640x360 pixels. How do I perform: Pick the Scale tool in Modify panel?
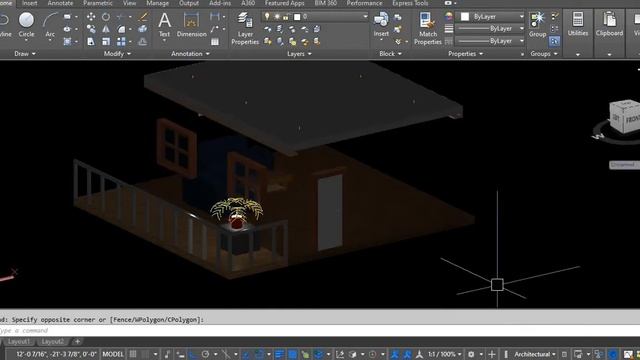click(106, 41)
